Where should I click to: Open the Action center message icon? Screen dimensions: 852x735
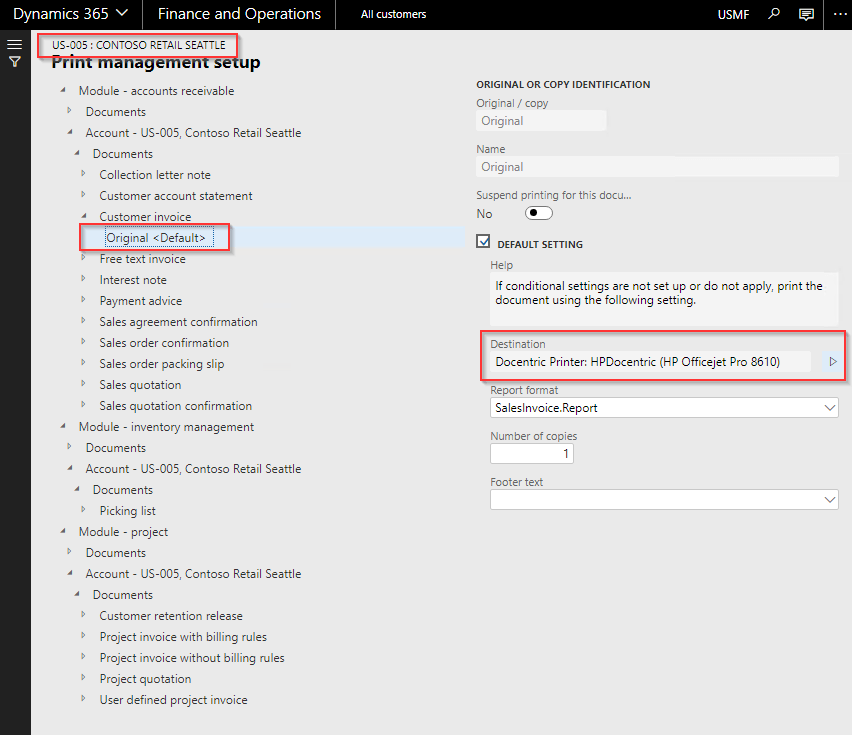tap(806, 14)
